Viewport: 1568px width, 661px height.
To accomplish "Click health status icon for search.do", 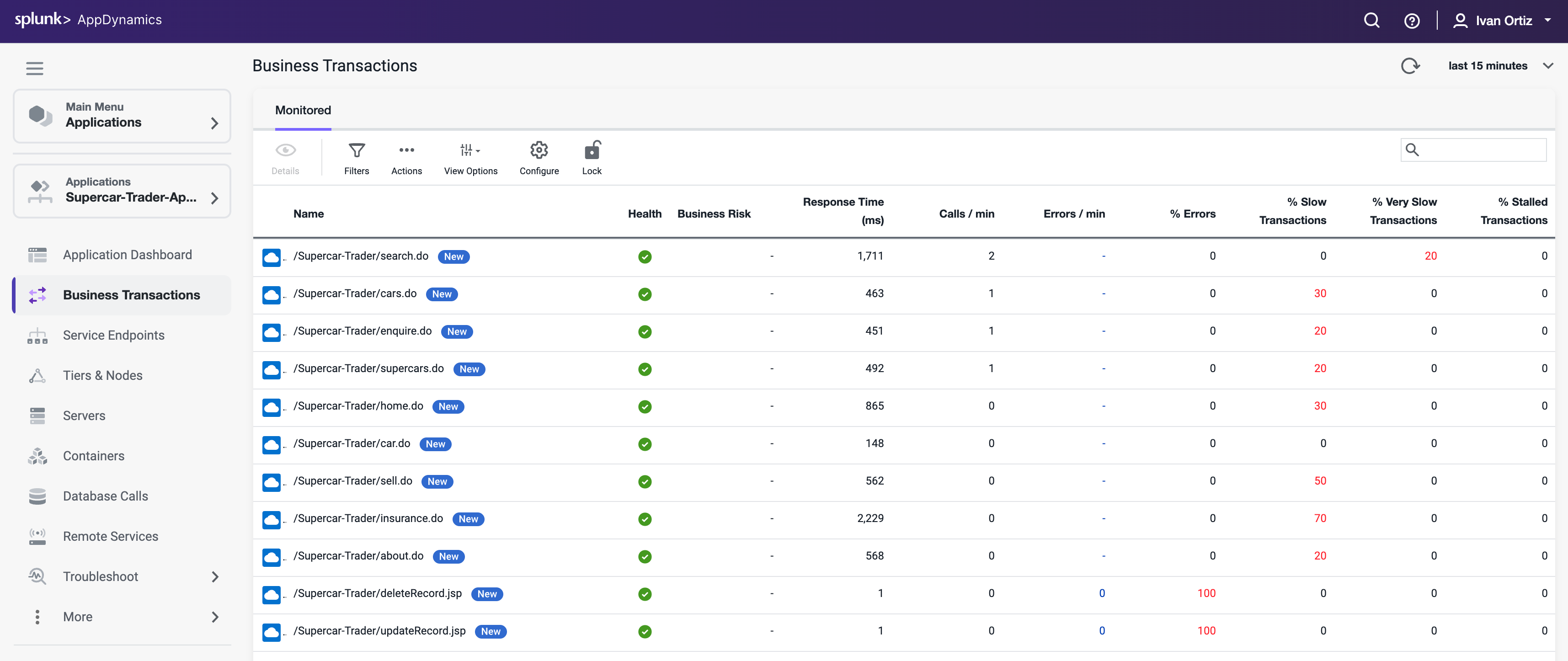I will tap(645, 257).
